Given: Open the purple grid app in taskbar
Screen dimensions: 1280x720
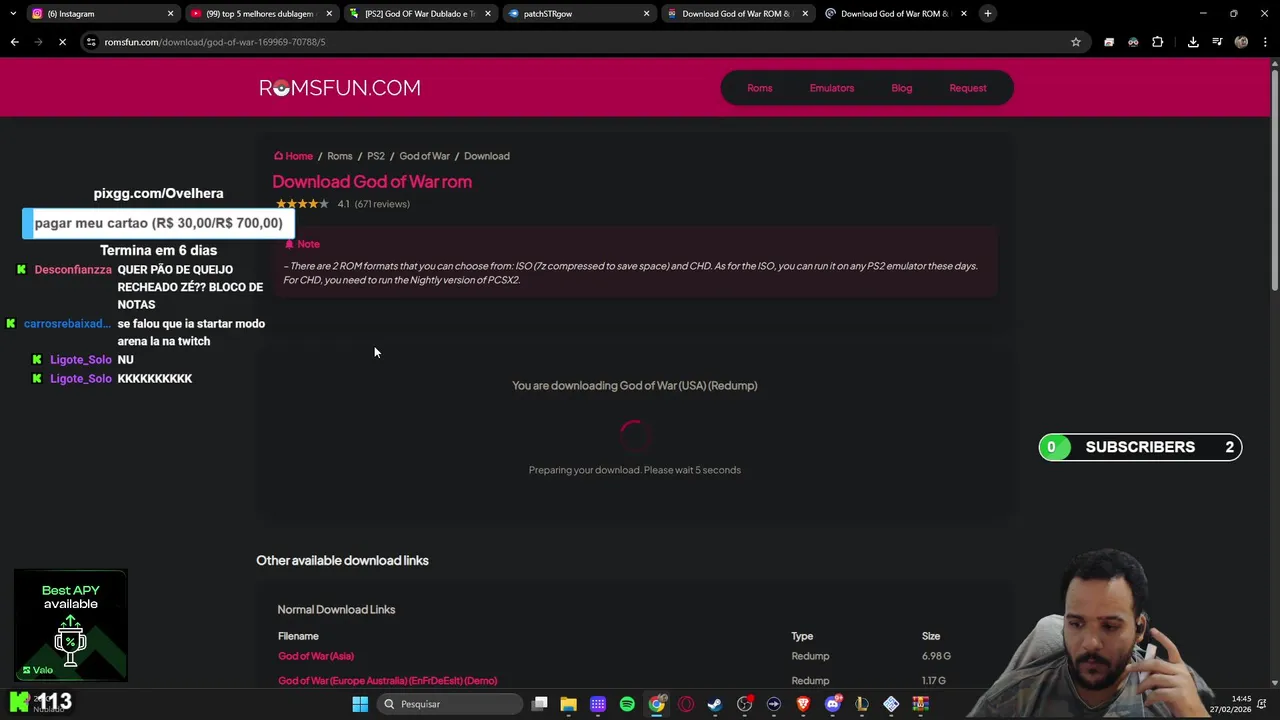Looking at the screenshot, I should coord(598,704).
